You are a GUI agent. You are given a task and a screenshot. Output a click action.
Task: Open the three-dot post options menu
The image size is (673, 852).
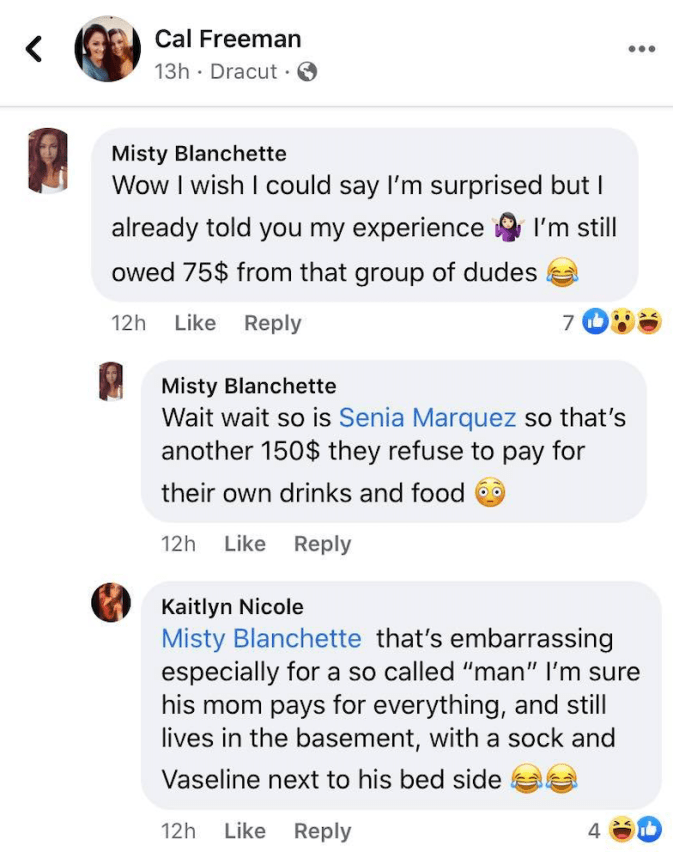(641, 48)
